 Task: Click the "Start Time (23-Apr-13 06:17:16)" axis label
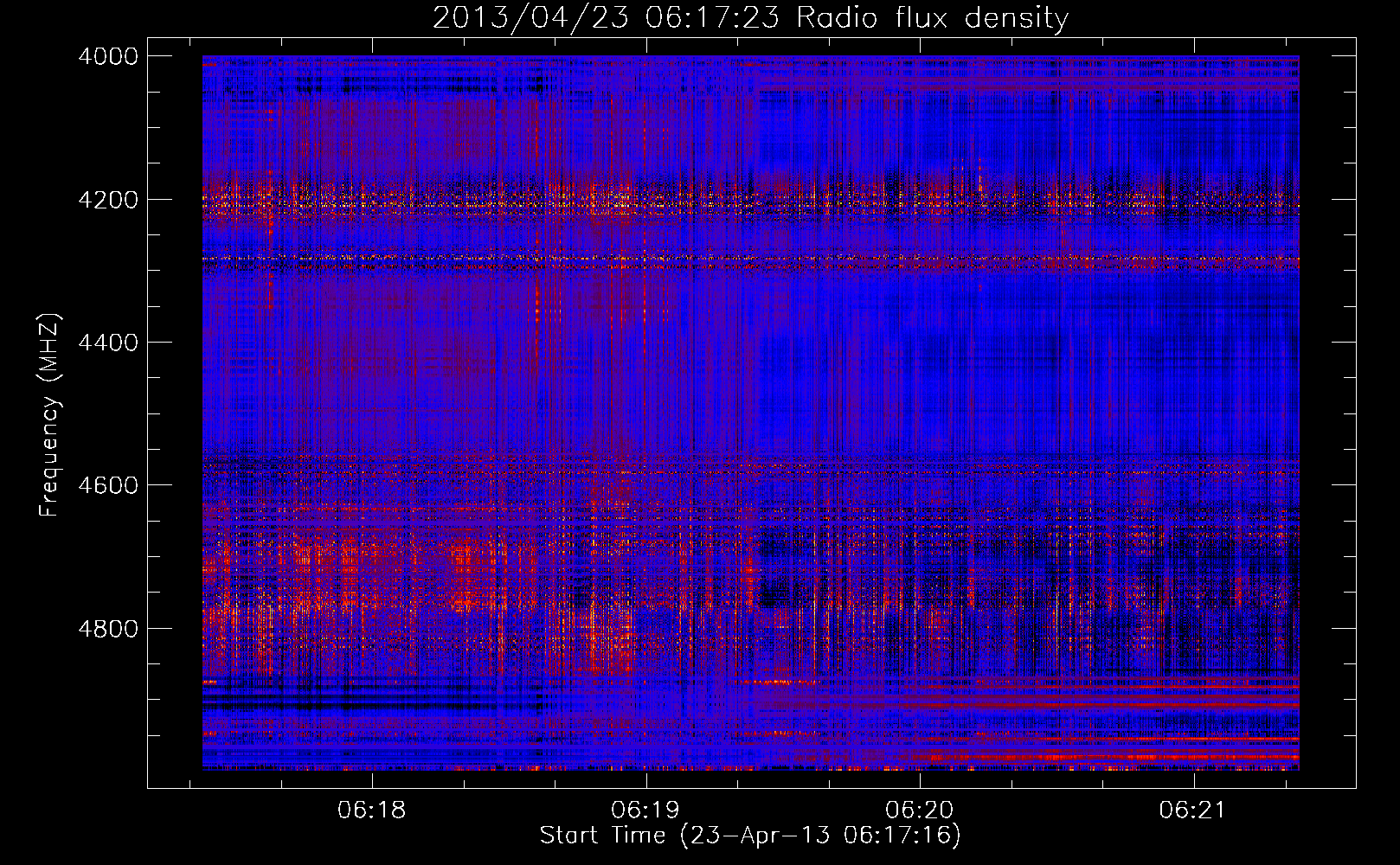(750, 836)
